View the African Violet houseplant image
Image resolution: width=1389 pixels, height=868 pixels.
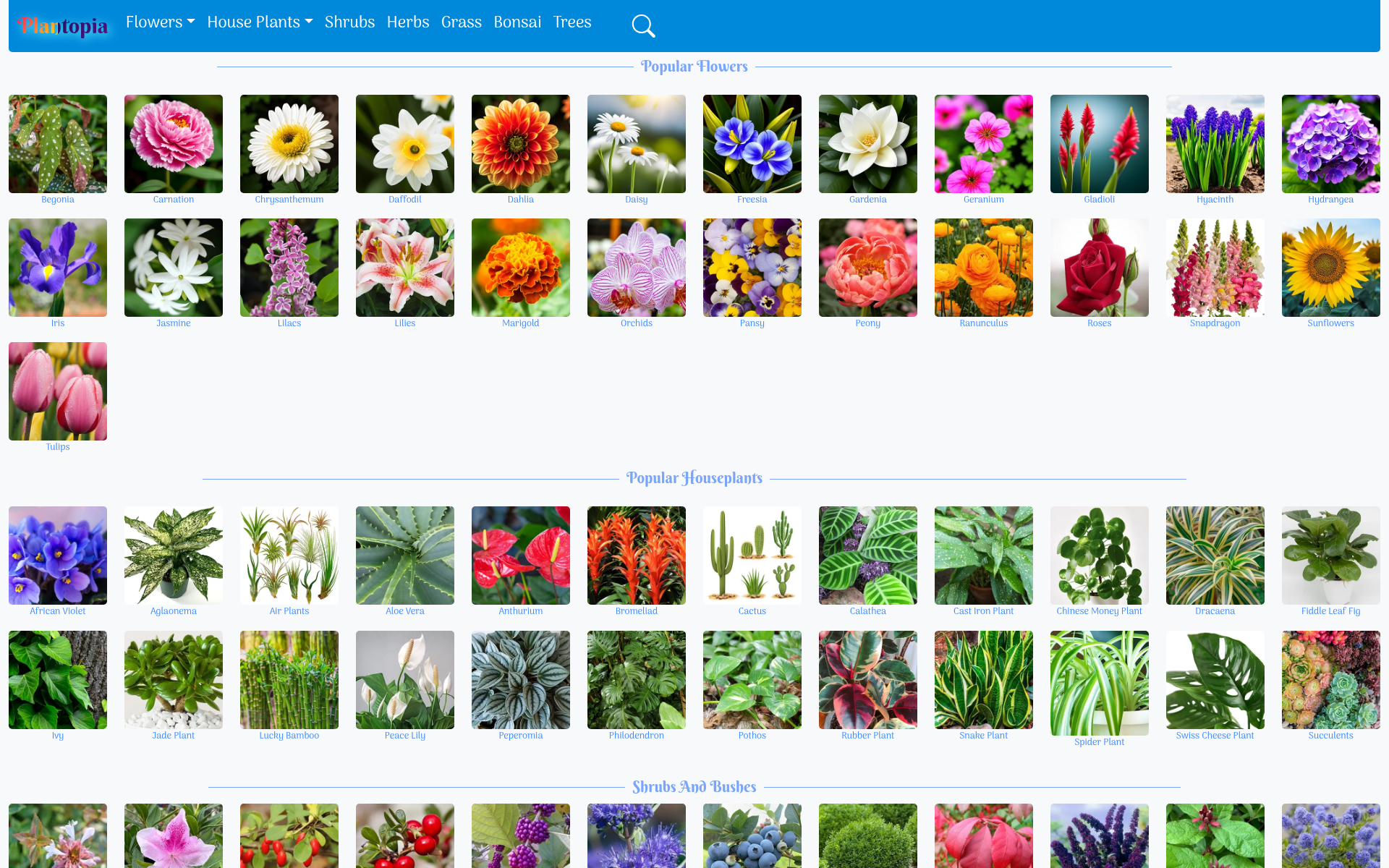pos(58,556)
